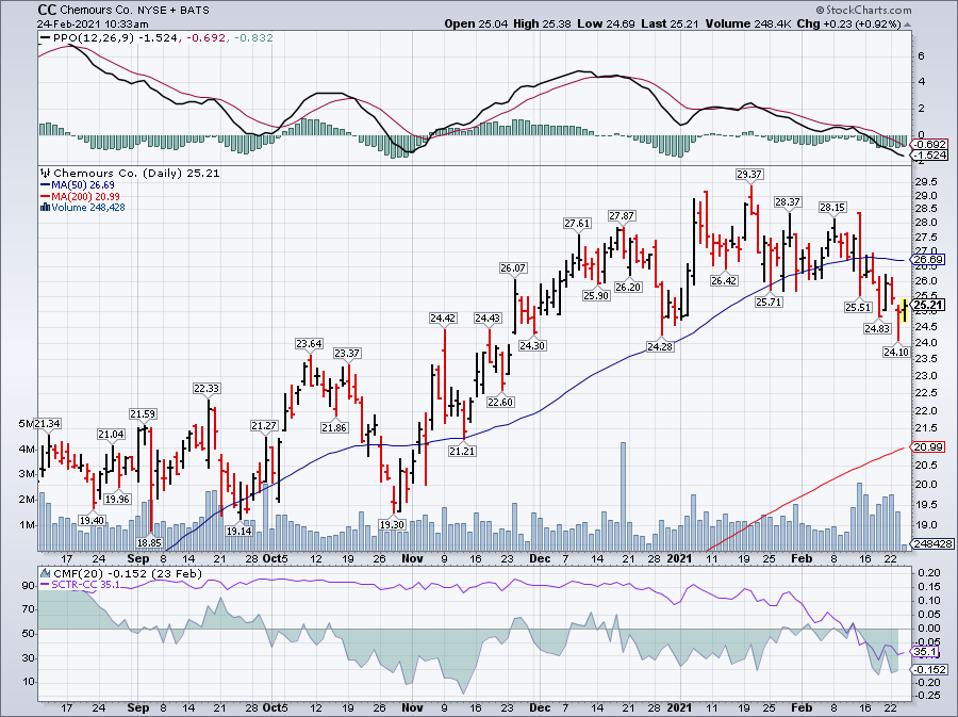Click the 22.33 high price label
Screen dimensions: 958x717
pos(207,388)
